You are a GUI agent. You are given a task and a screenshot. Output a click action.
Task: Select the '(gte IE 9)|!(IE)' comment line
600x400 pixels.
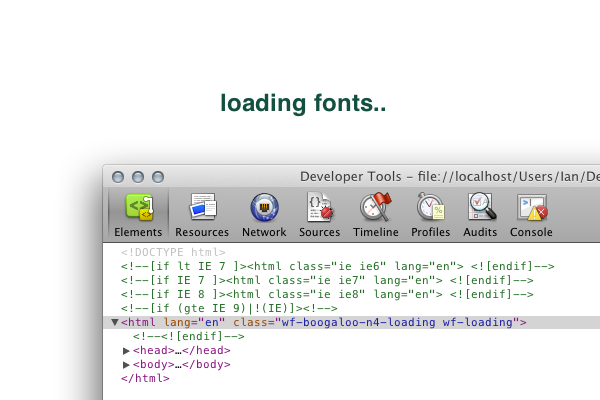click(x=229, y=308)
